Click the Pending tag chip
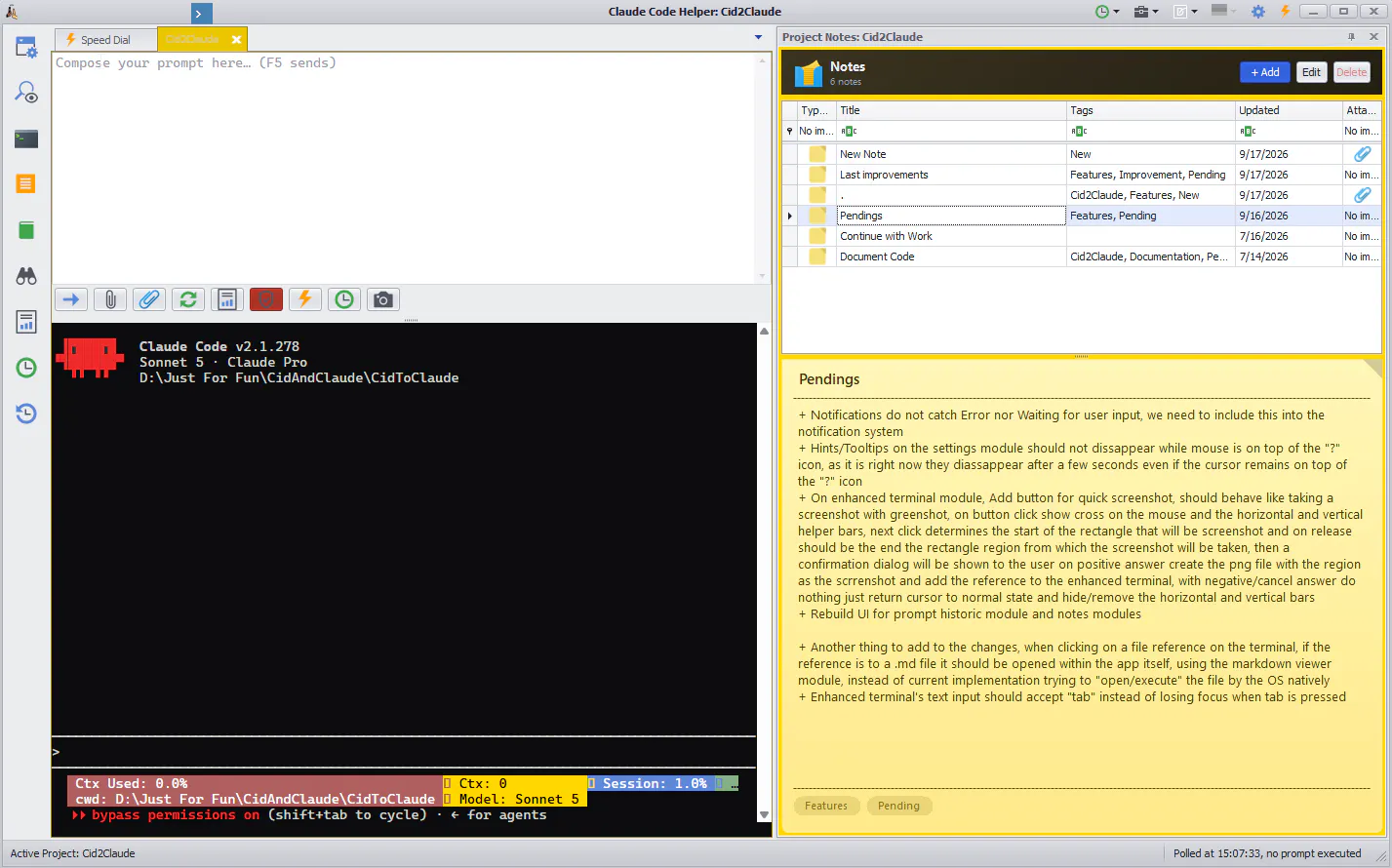The width and height of the screenshot is (1392, 868). (x=898, y=806)
